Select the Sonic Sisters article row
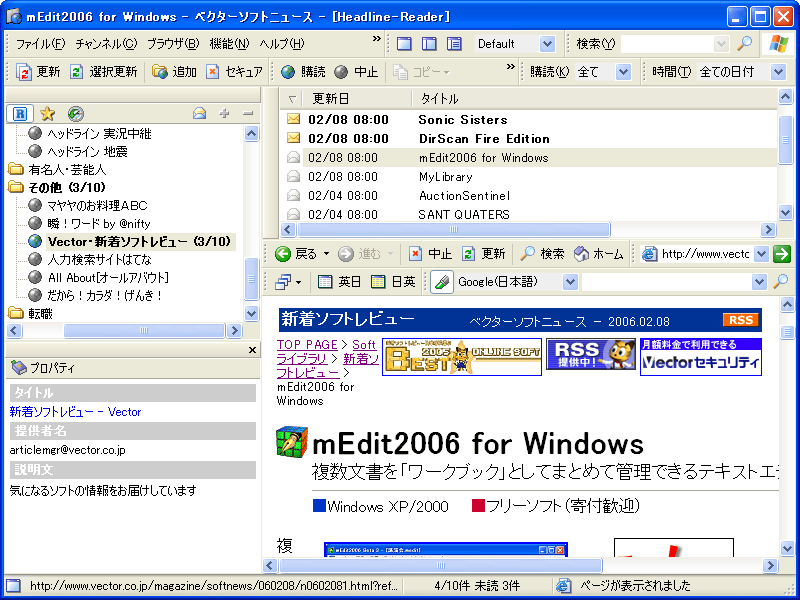The image size is (800, 600). 528,119
